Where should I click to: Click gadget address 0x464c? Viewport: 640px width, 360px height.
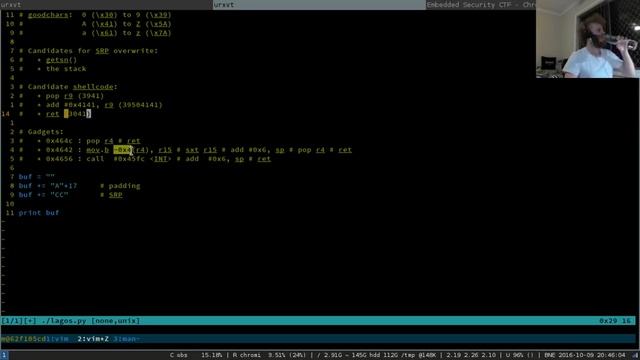coord(59,141)
